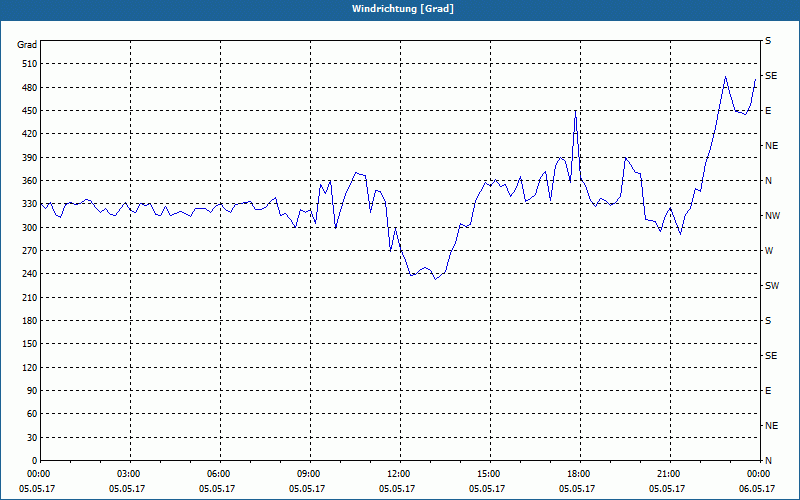Click the 390 axis value
The width and height of the screenshot is (800, 500).
click(x=29, y=158)
